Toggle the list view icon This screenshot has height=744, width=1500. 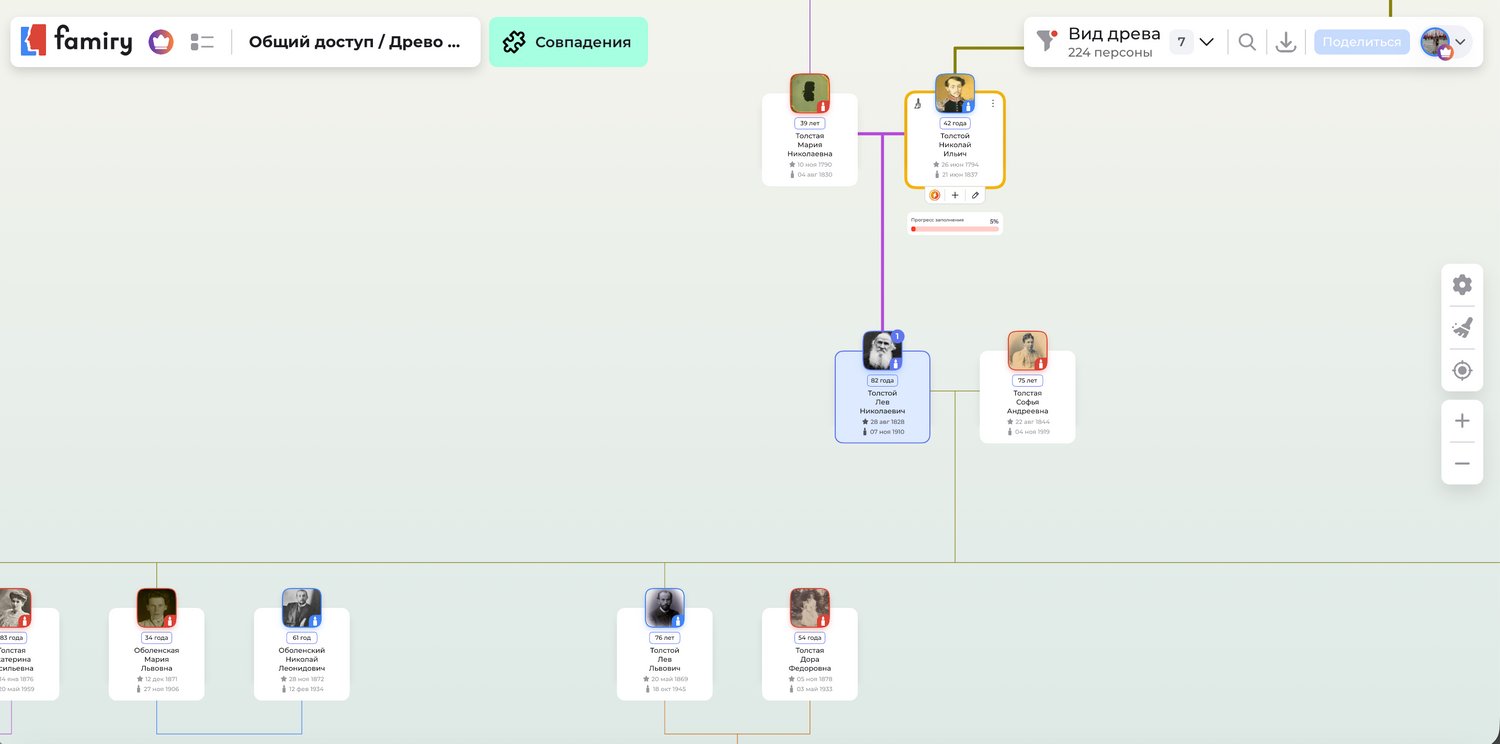tap(203, 42)
